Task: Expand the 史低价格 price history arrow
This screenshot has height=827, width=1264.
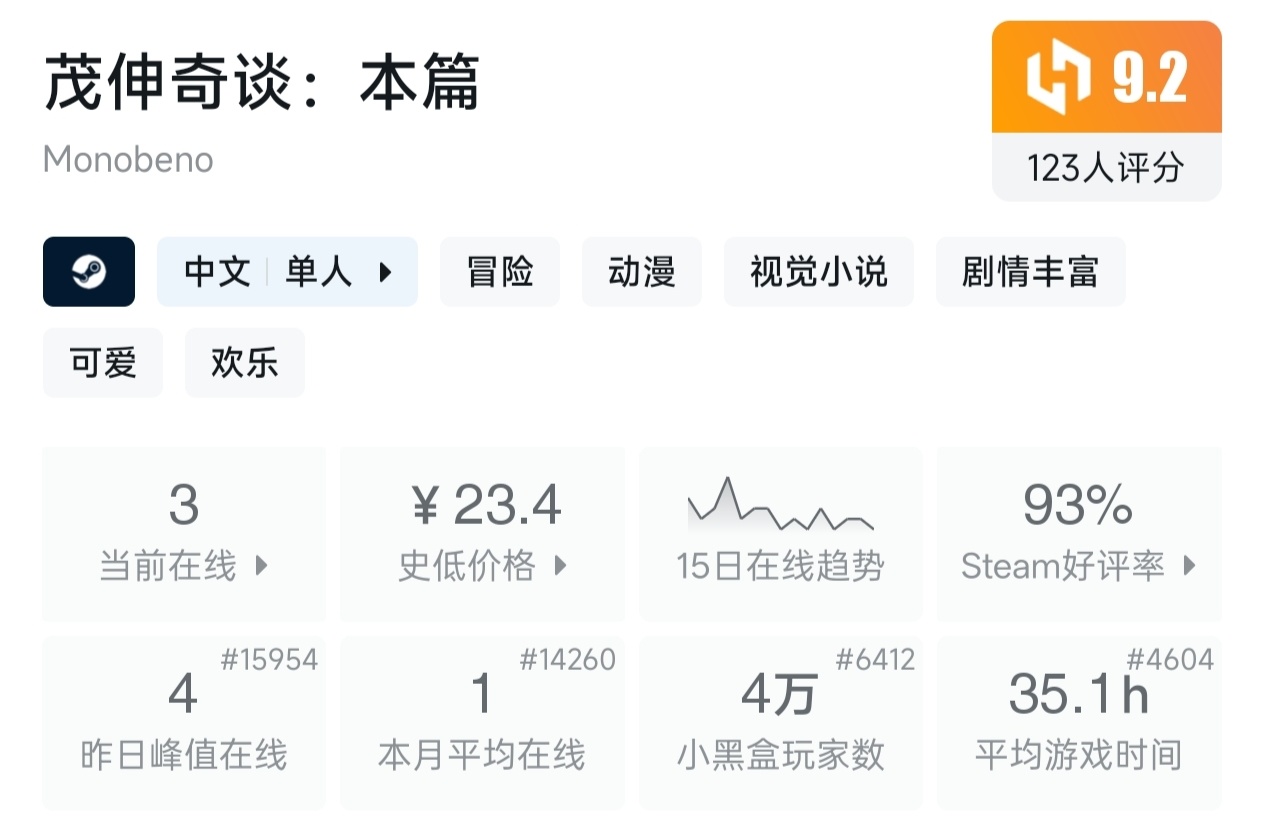Action: point(560,566)
